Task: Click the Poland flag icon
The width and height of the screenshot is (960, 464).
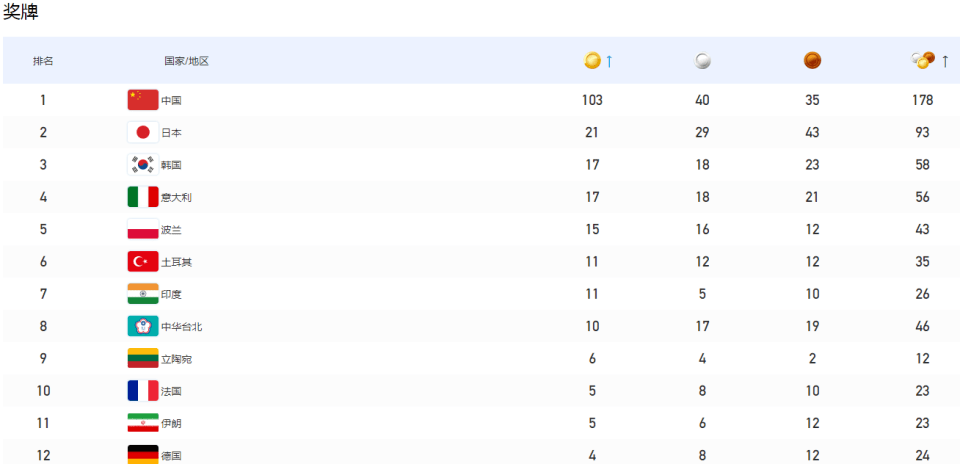Action: pyautogui.click(x=143, y=230)
